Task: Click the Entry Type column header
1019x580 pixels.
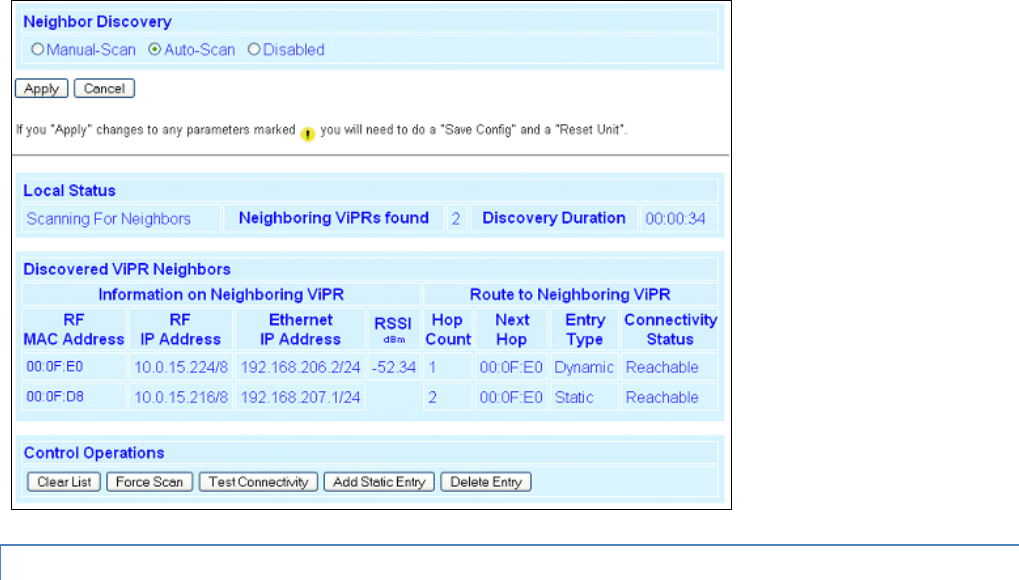Action: click(585, 330)
